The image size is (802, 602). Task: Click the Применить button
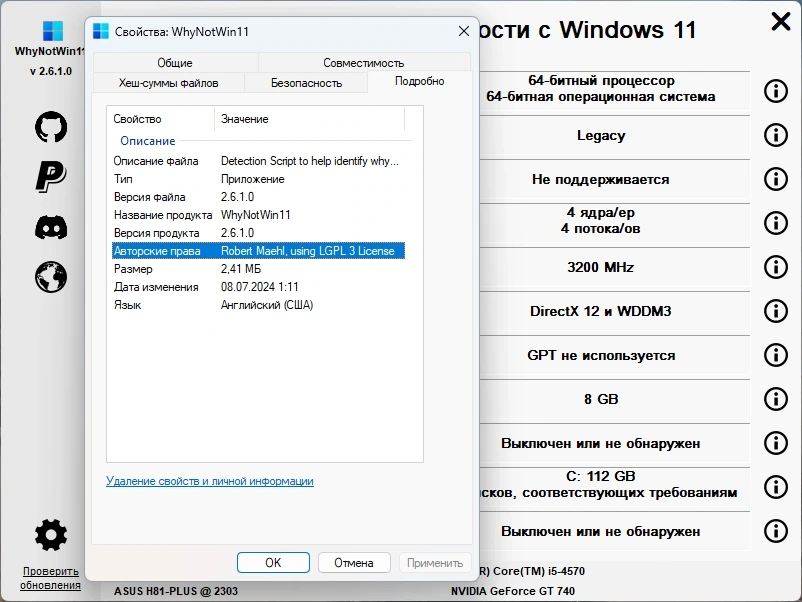[x=435, y=563]
